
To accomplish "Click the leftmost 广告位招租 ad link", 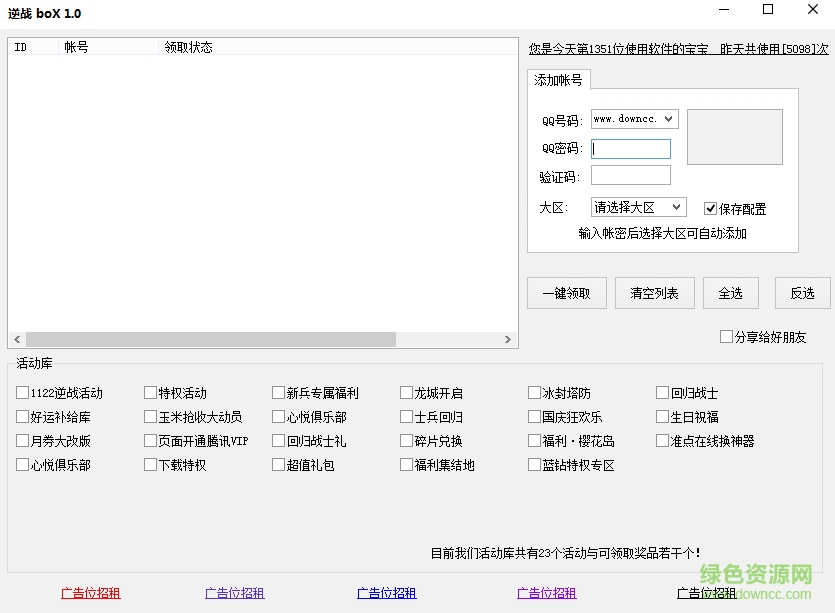I will 89,592.
